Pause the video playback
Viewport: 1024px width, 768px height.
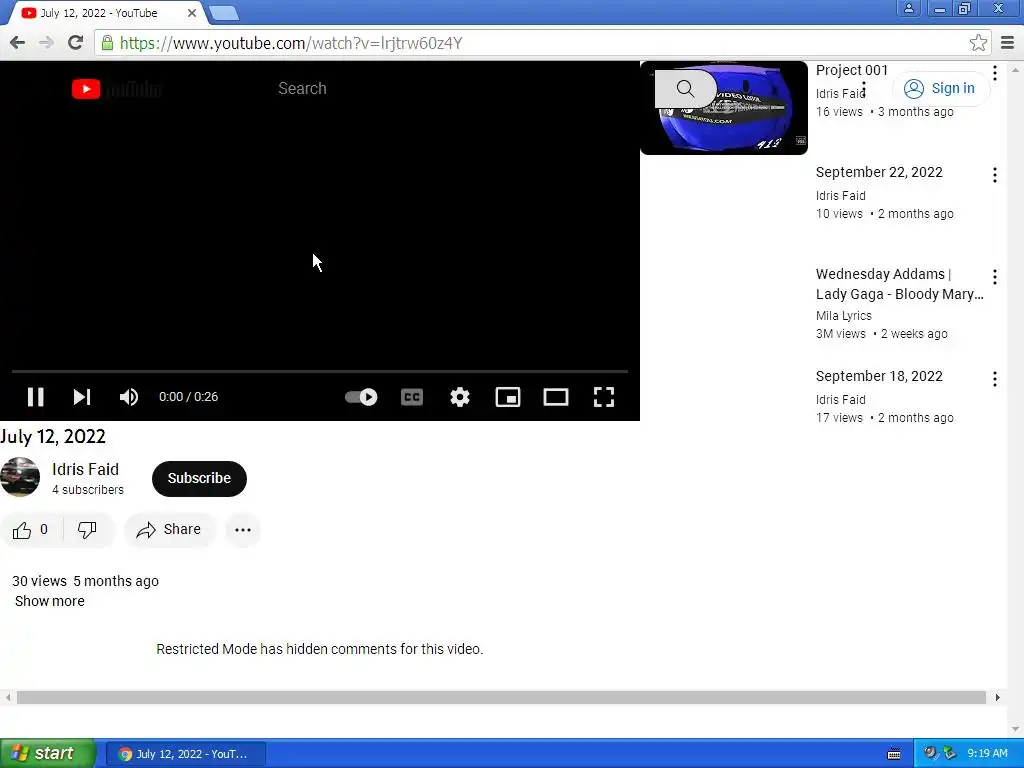click(x=35, y=397)
